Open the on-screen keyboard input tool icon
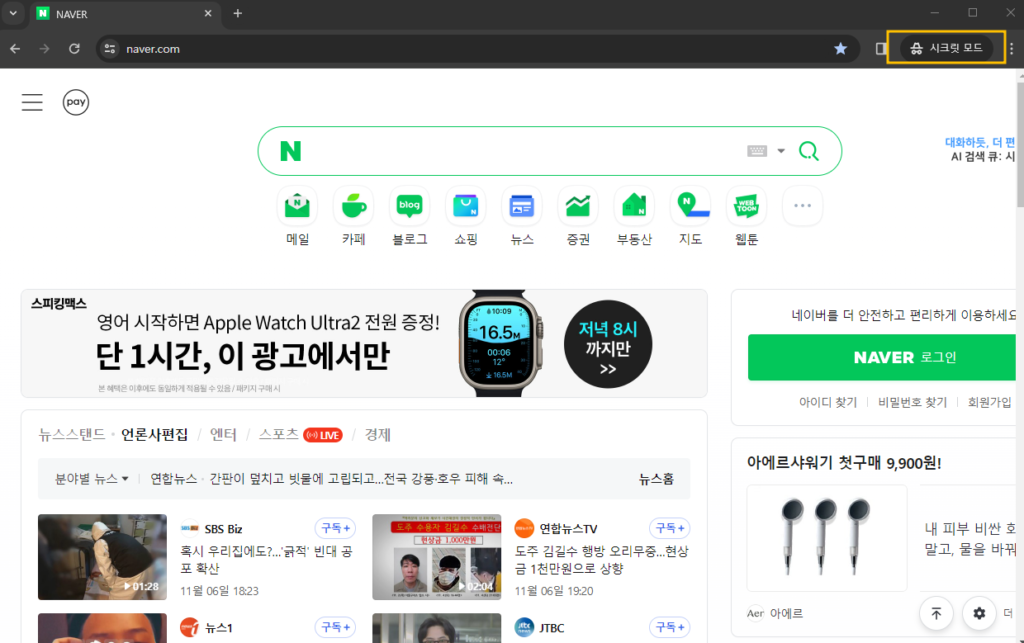Image resolution: width=1024 pixels, height=643 pixels. 757,151
